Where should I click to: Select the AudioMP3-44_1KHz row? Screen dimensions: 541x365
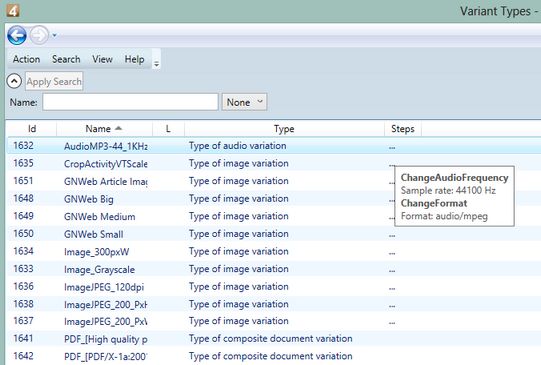pyautogui.click(x=274, y=146)
